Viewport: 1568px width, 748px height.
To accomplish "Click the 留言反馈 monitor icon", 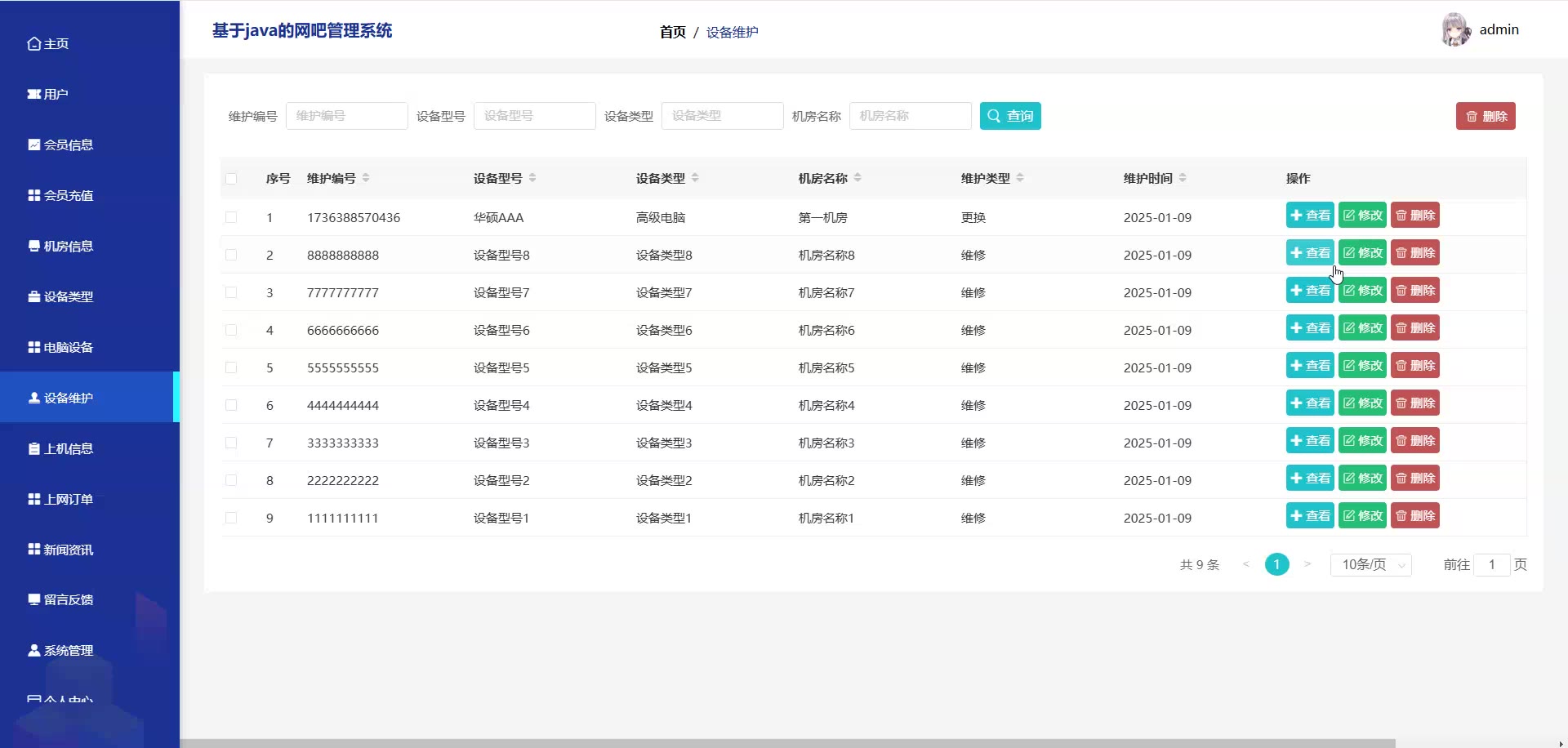I will pos(34,600).
